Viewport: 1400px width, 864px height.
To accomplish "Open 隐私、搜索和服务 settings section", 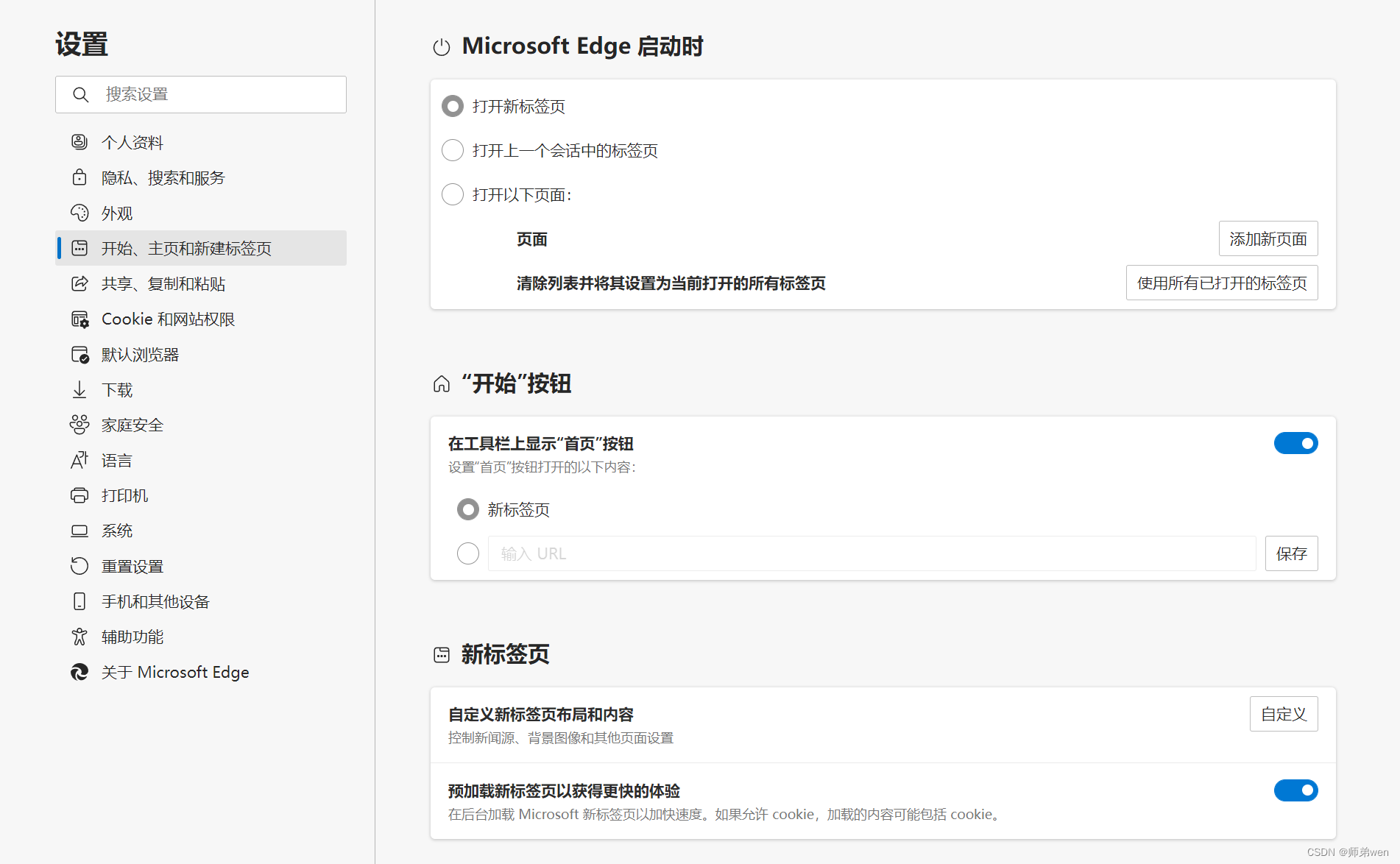I will (x=201, y=177).
